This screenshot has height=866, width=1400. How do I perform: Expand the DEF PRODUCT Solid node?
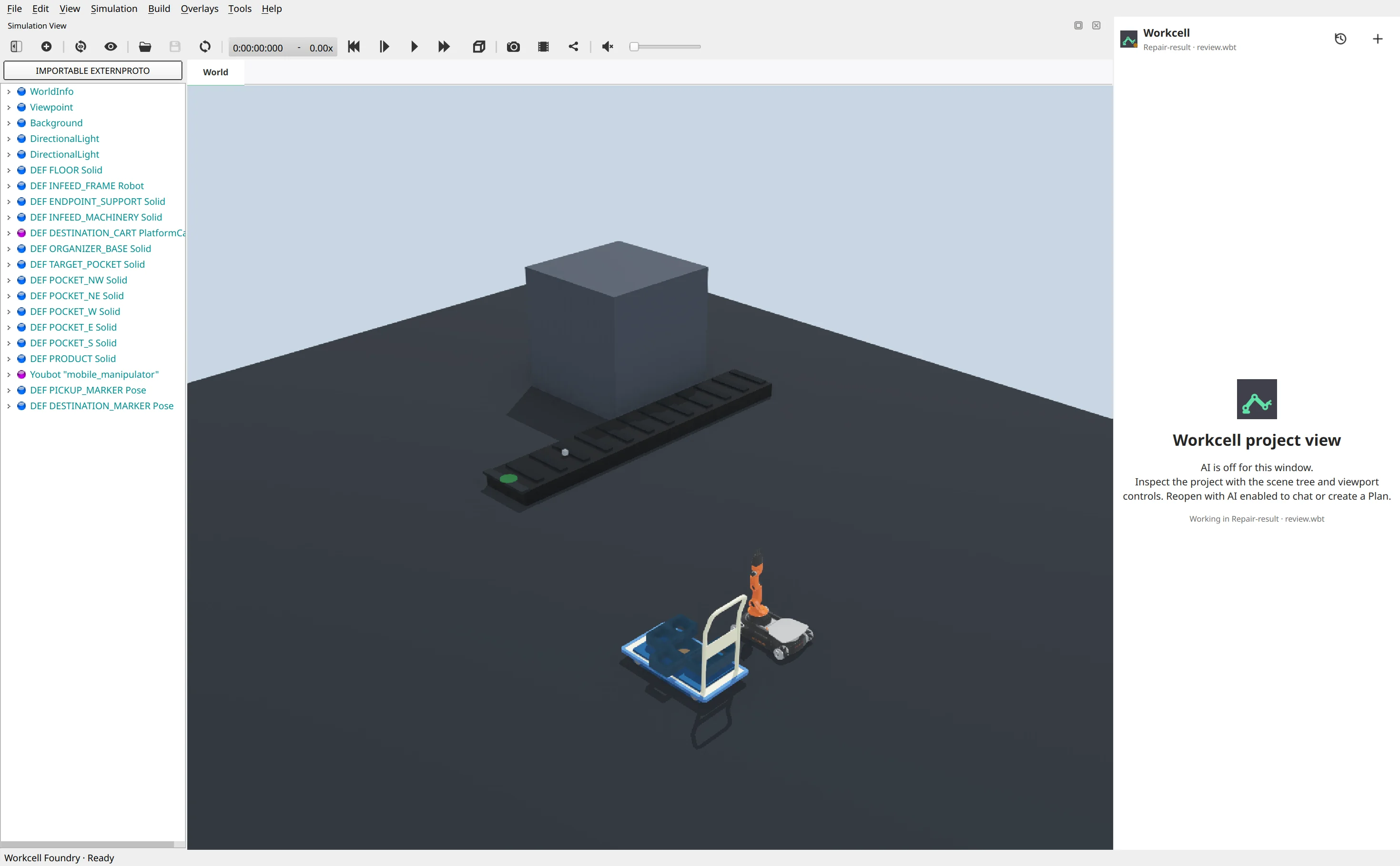pyautogui.click(x=9, y=359)
